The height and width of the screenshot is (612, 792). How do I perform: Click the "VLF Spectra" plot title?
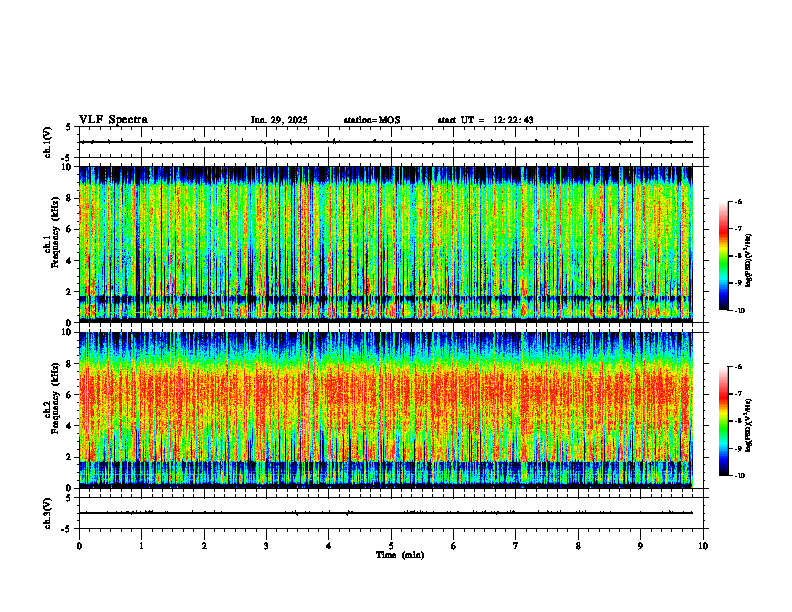tap(113, 120)
